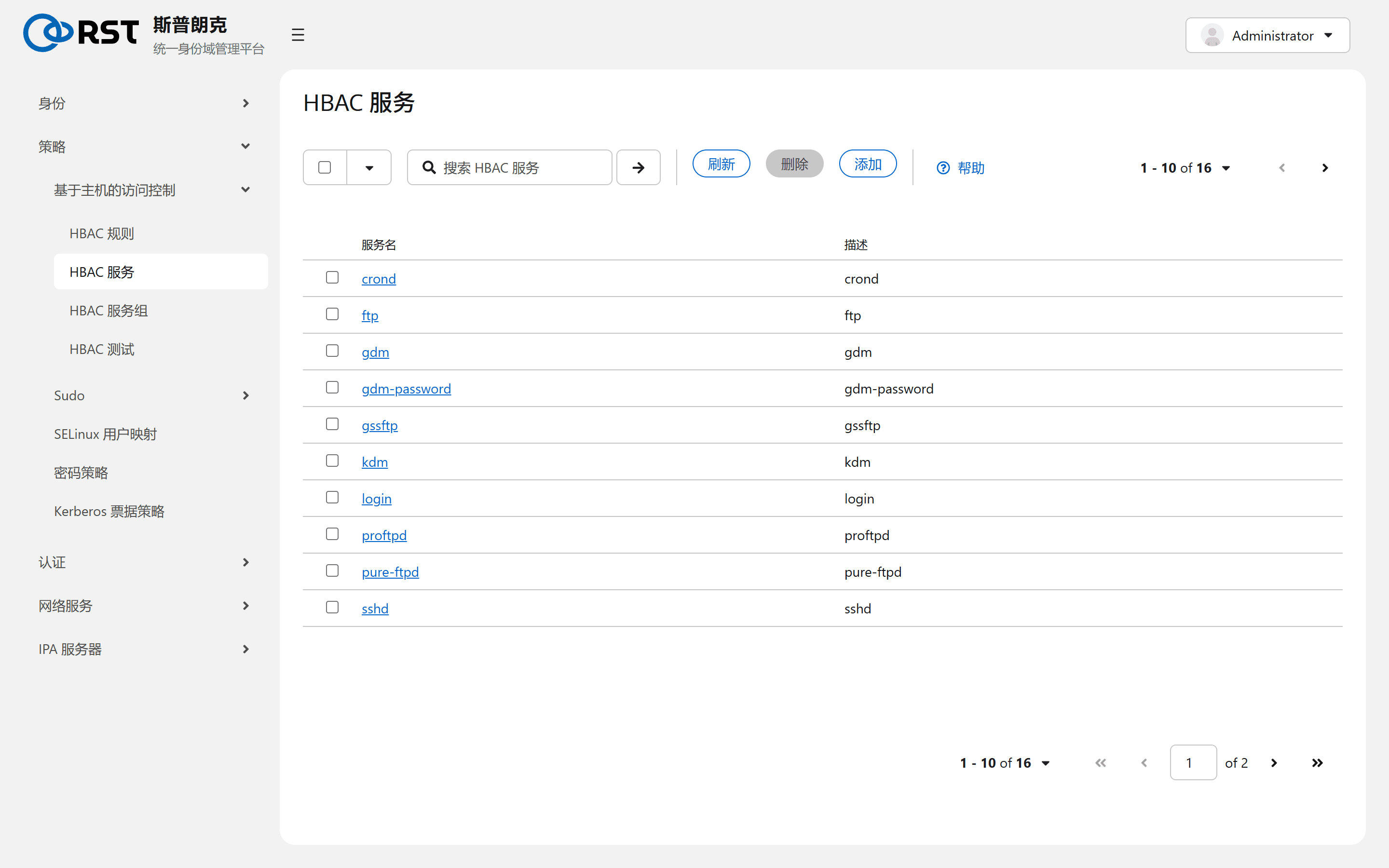Go to next page in top pagination
The width and height of the screenshot is (1389, 868).
point(1325,168)
